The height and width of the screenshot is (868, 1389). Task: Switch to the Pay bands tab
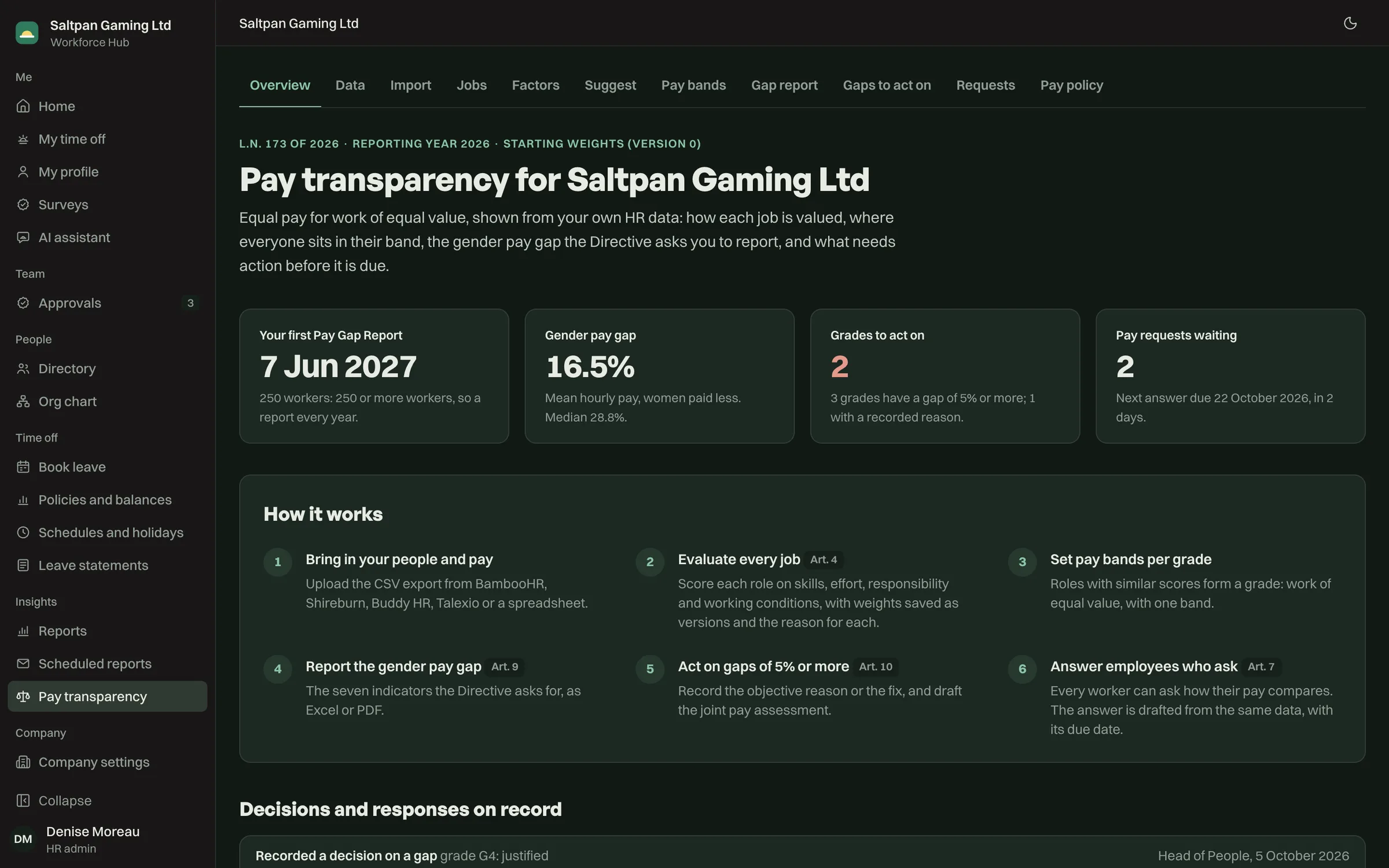[x=693, y=85]
